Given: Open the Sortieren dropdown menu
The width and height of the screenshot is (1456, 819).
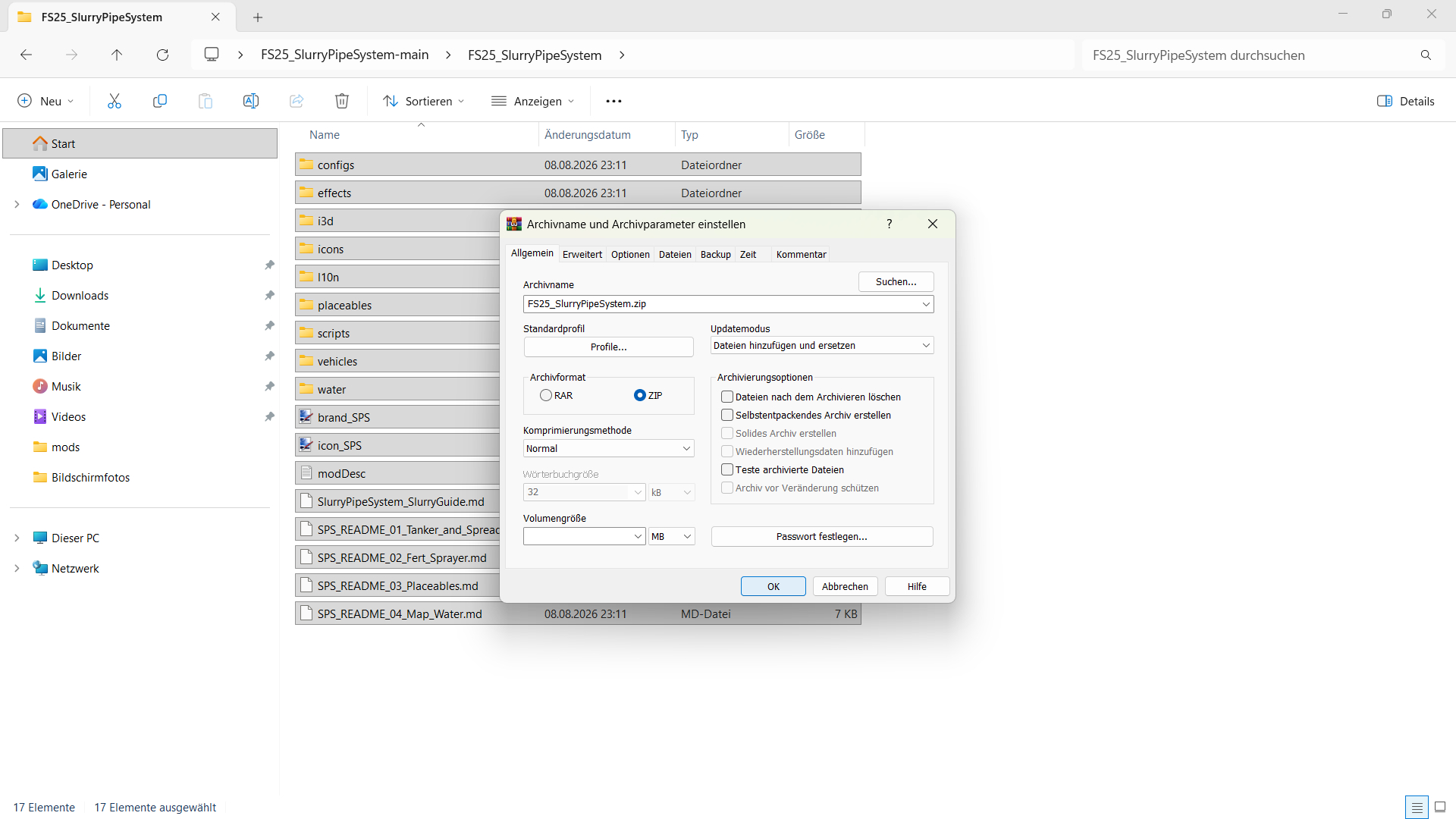Looking at the screenshot, I should coord(423,101).
